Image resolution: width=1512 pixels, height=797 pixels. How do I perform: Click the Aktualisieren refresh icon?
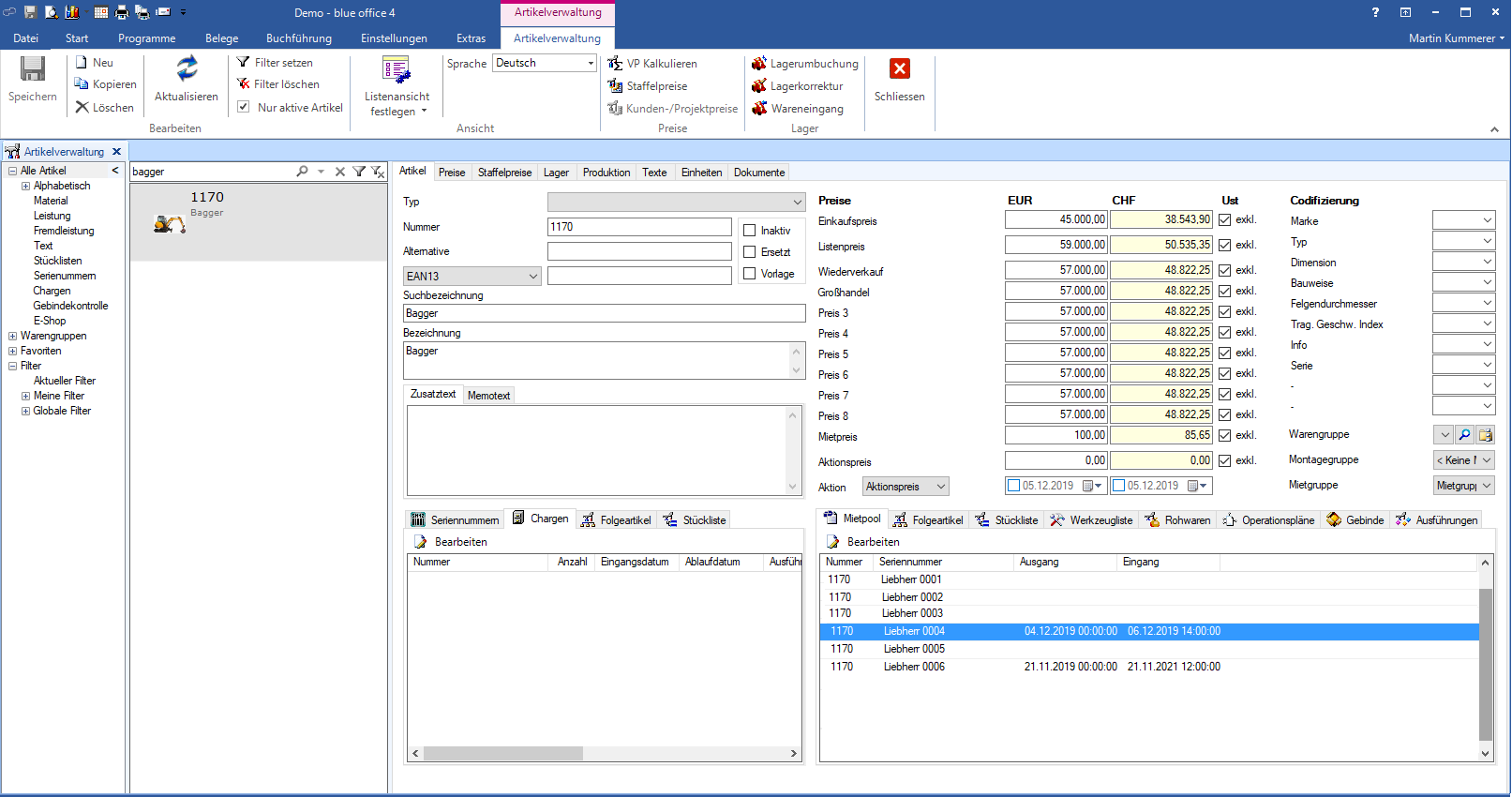187,68
